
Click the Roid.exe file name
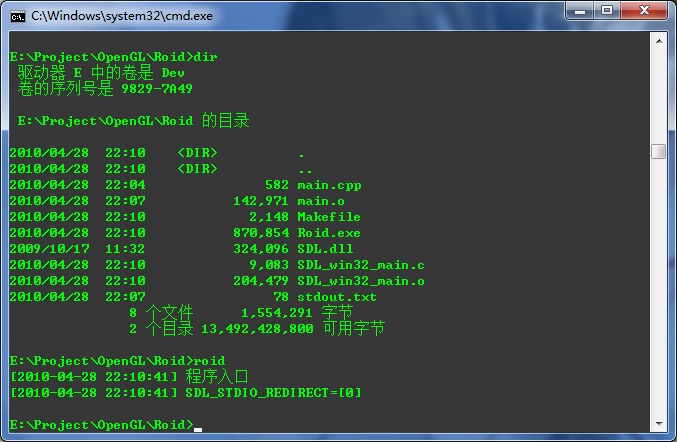tap(329, 233)
